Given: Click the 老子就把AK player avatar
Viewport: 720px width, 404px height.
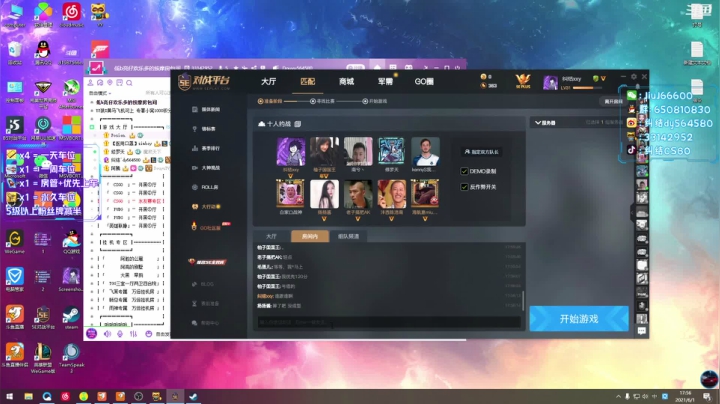Looking at the screenshot, I should (x=358, y=194).
